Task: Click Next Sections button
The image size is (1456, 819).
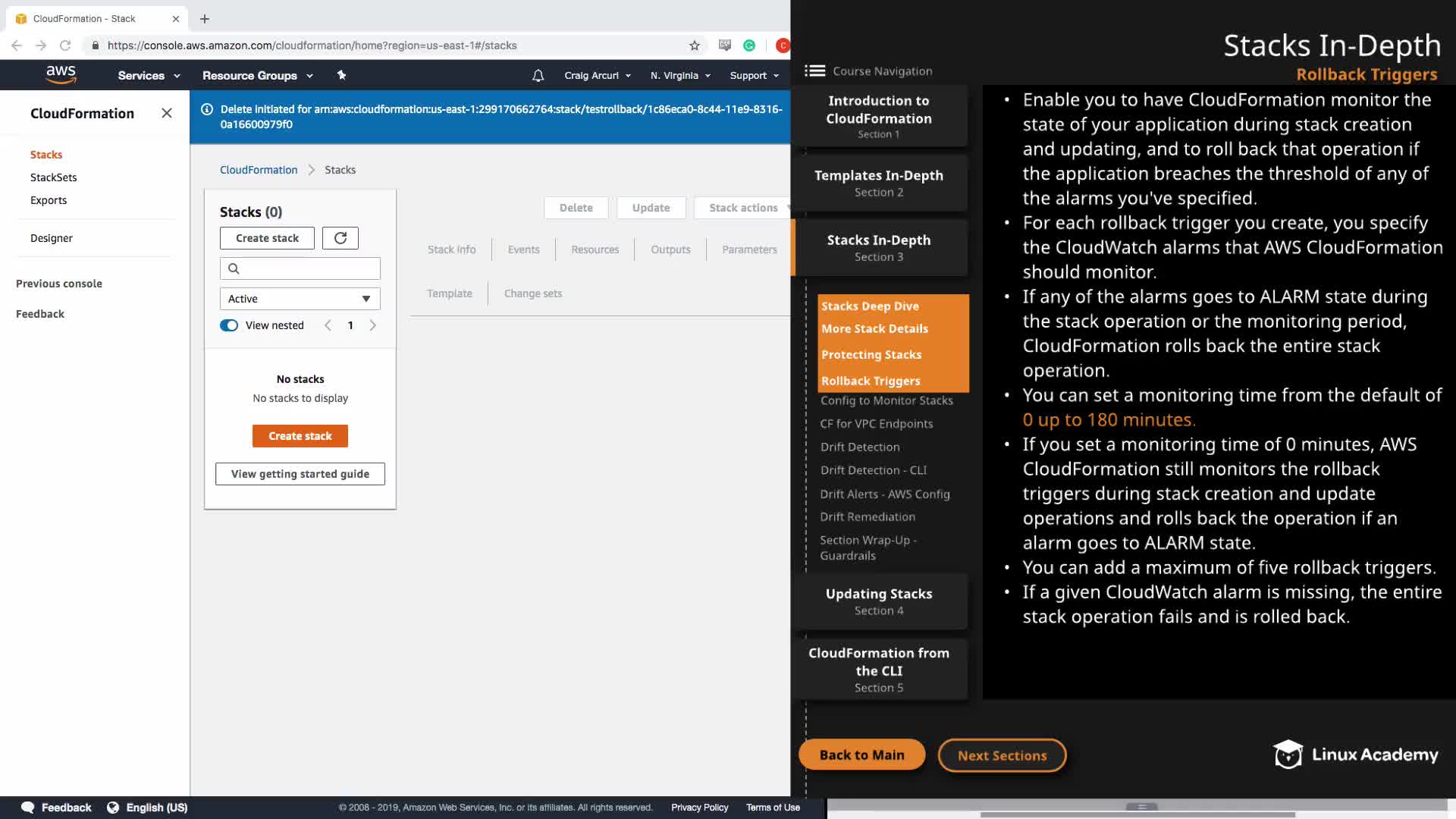Action: (1002, 755)
